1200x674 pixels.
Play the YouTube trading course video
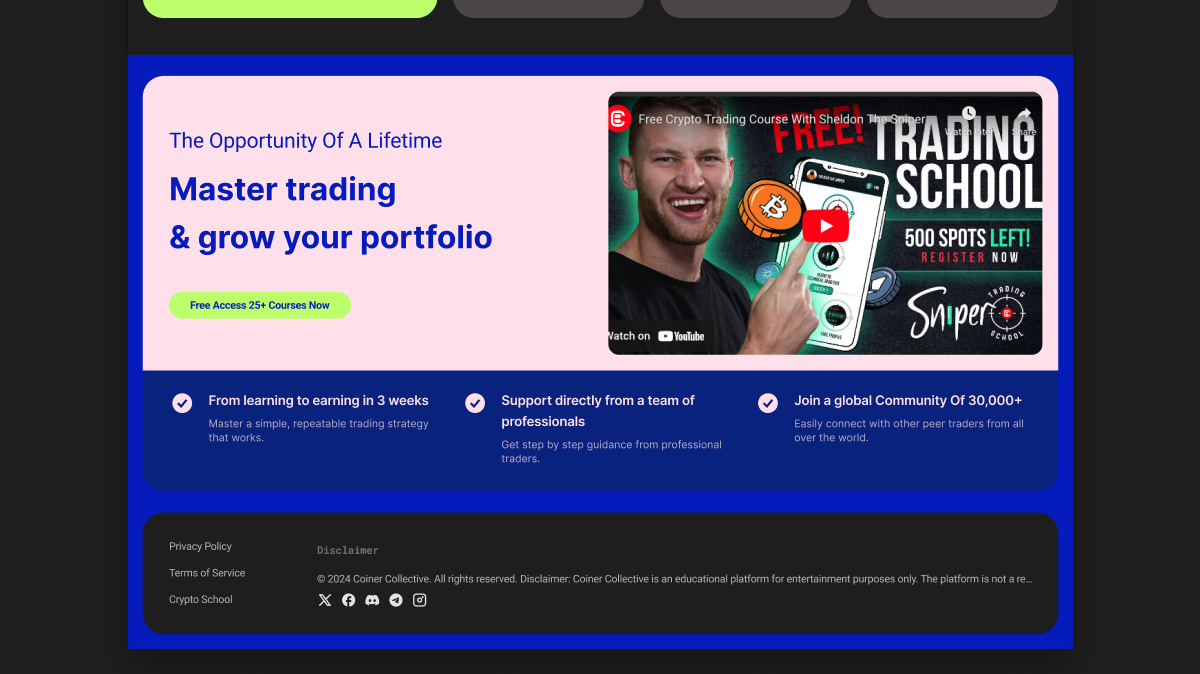point(825,225)
